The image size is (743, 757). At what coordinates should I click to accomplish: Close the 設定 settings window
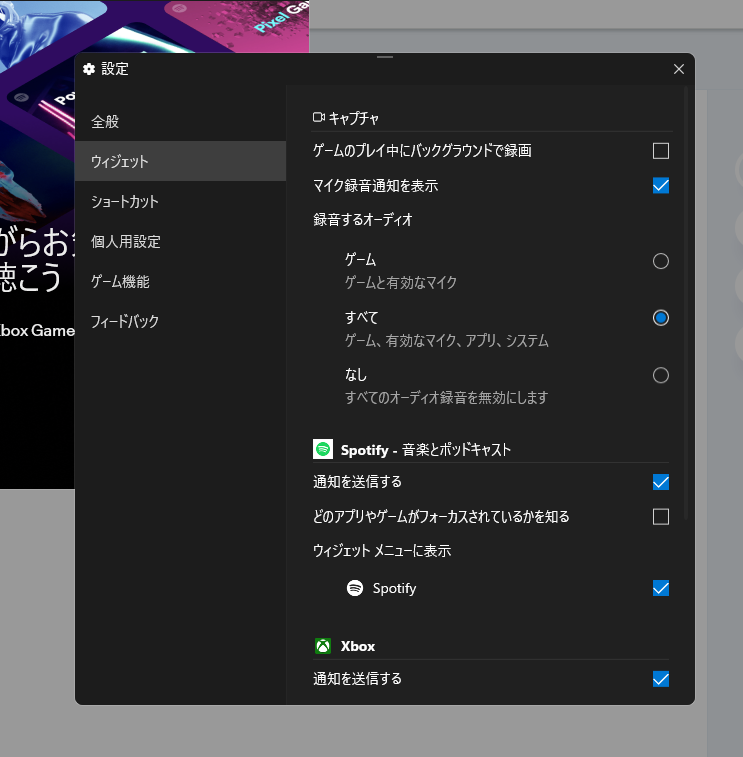(x=679, y=69)
